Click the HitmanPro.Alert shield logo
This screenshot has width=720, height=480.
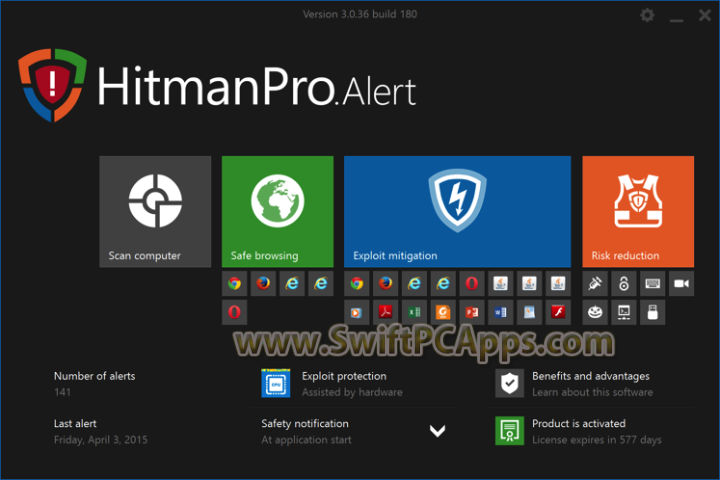(52, 85)
